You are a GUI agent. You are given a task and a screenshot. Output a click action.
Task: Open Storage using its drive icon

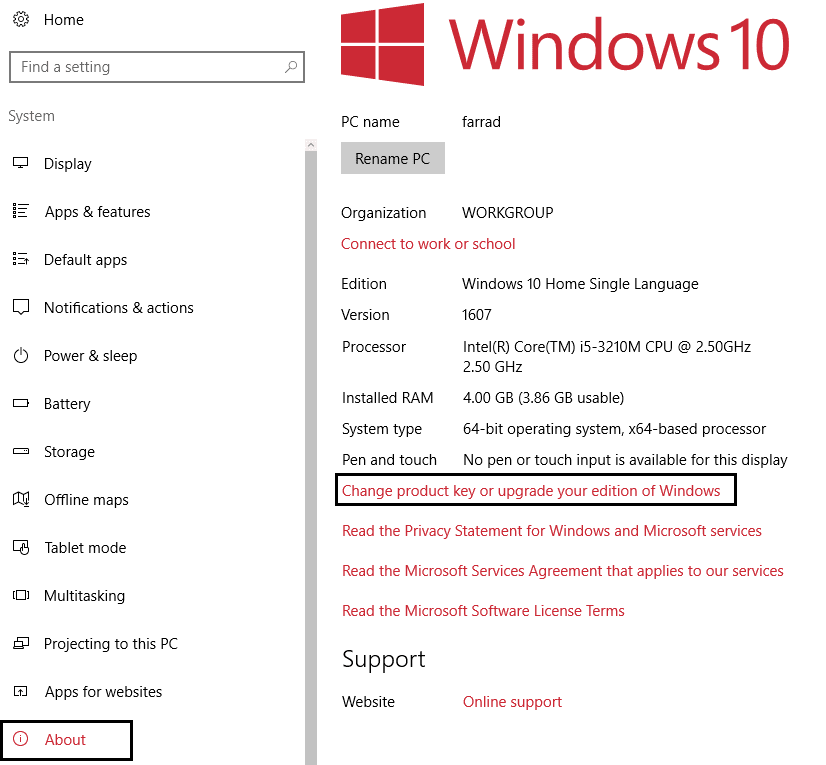click(21, 451)
